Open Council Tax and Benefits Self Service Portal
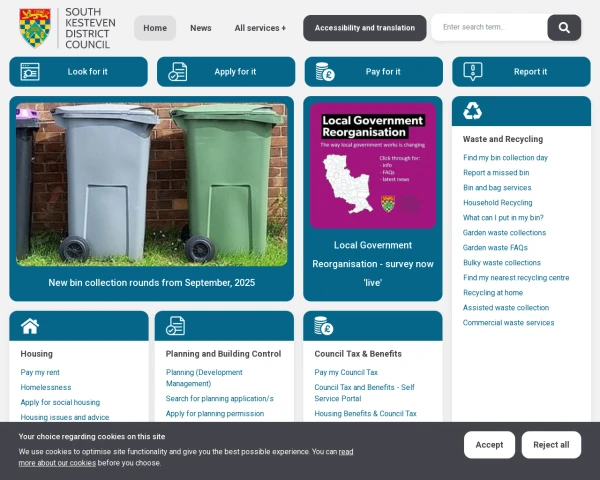The image size is (600, 480). 364,393
